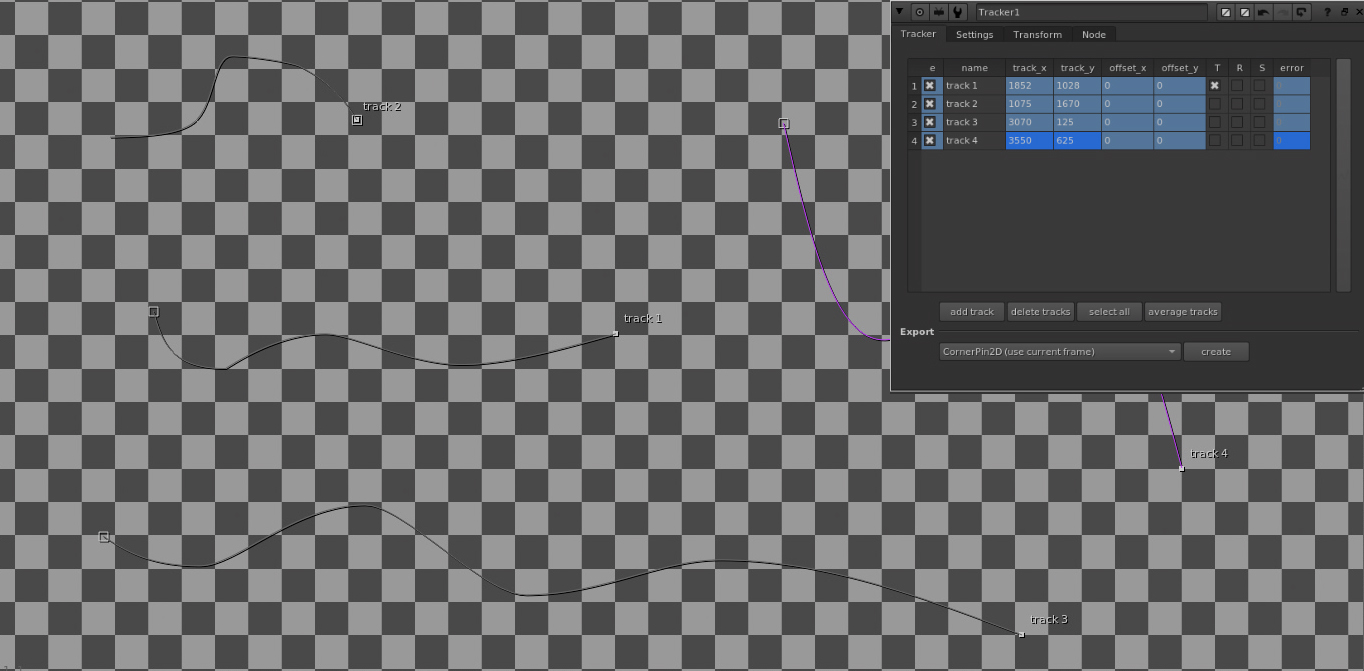Click track_y value 1028

(1077, 86)
